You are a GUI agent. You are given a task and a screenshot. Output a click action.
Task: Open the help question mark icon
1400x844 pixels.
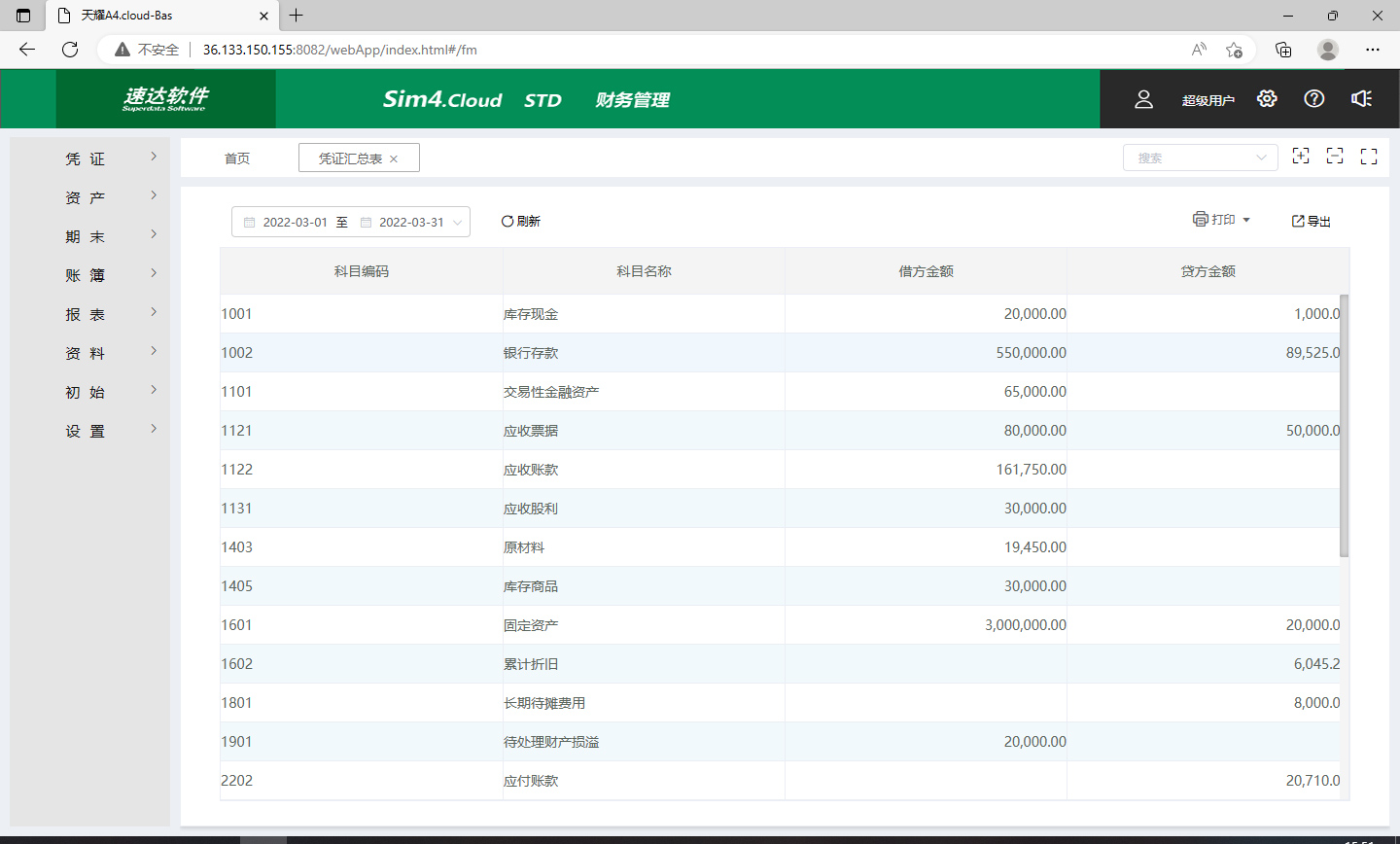pyautogui.click(x=1313, y=99)
